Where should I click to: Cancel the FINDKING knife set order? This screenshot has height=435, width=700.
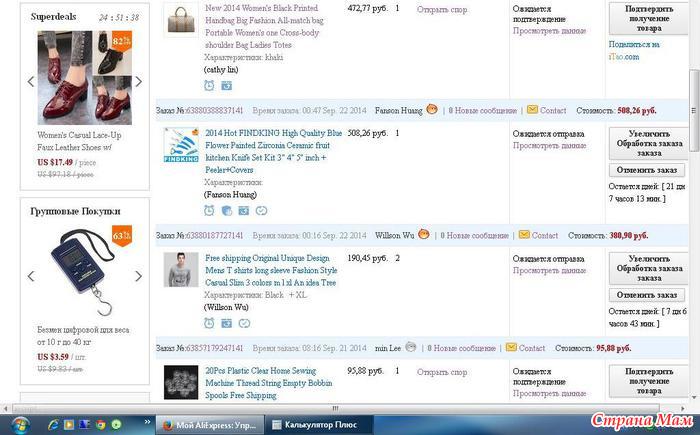point(646,170)
